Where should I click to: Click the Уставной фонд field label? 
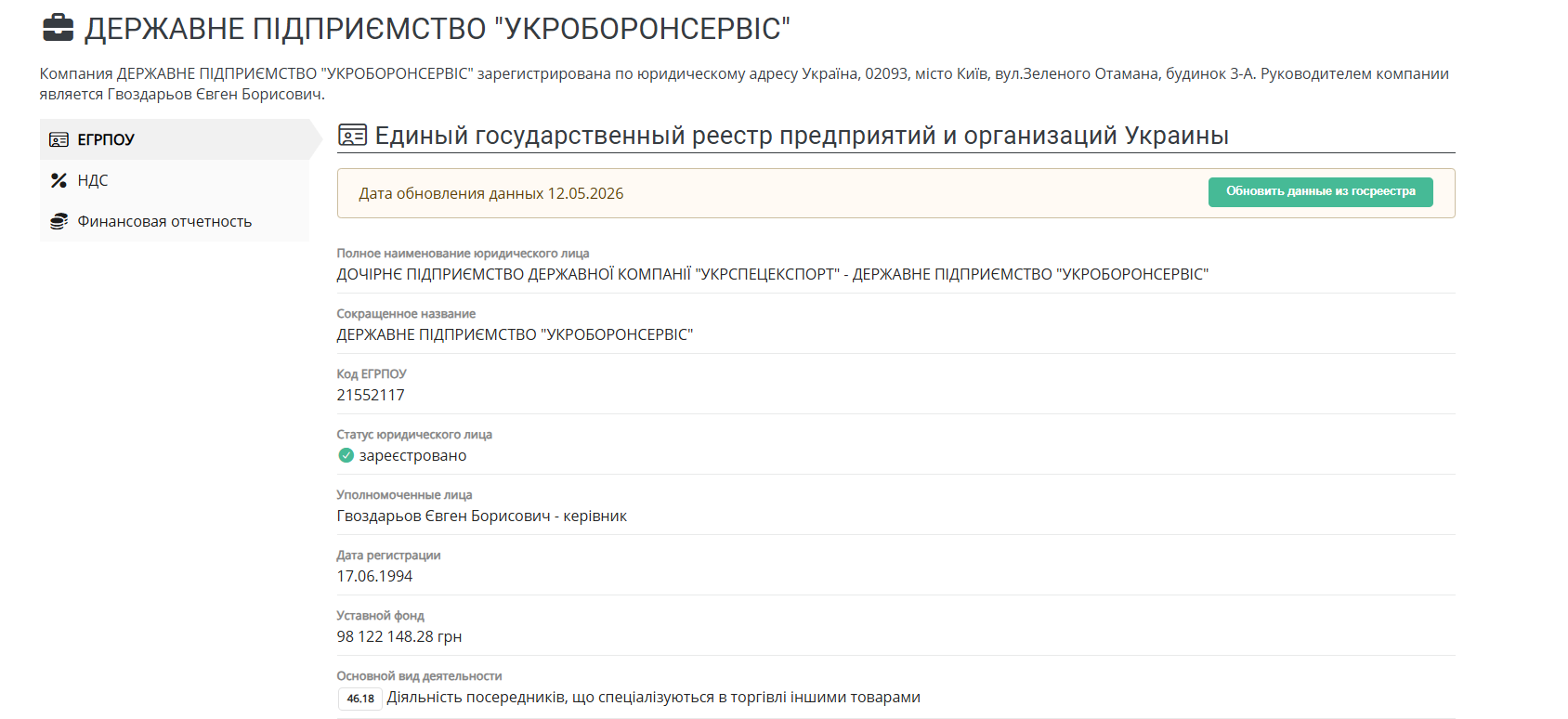[380, 615]
